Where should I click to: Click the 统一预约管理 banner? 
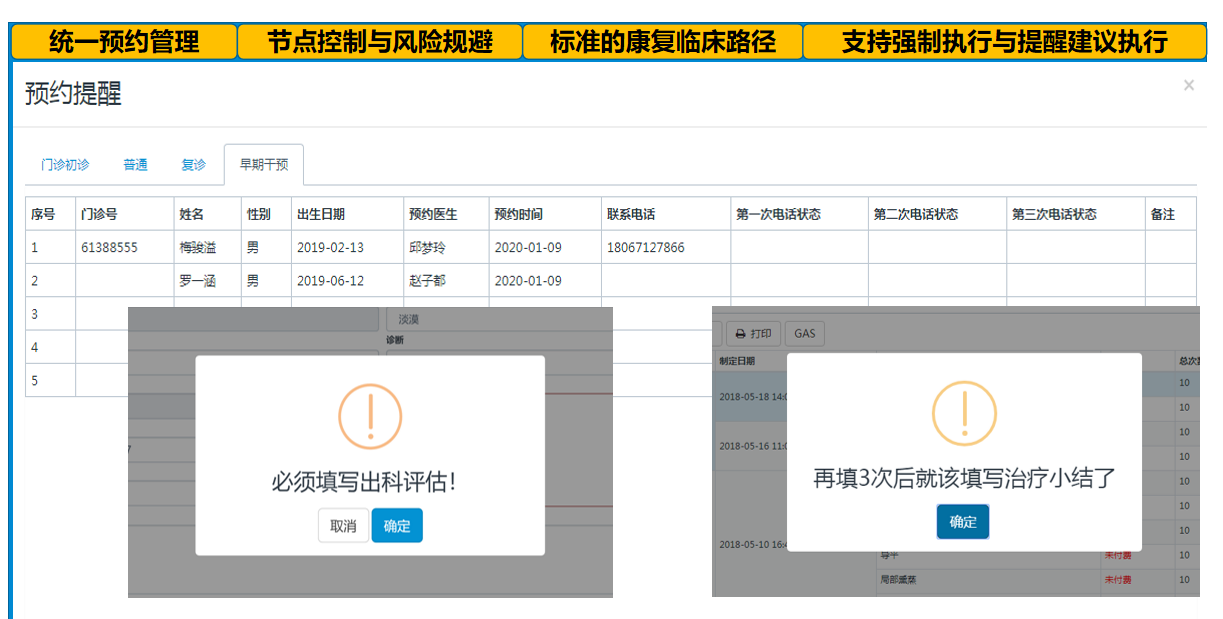point(124,42)
